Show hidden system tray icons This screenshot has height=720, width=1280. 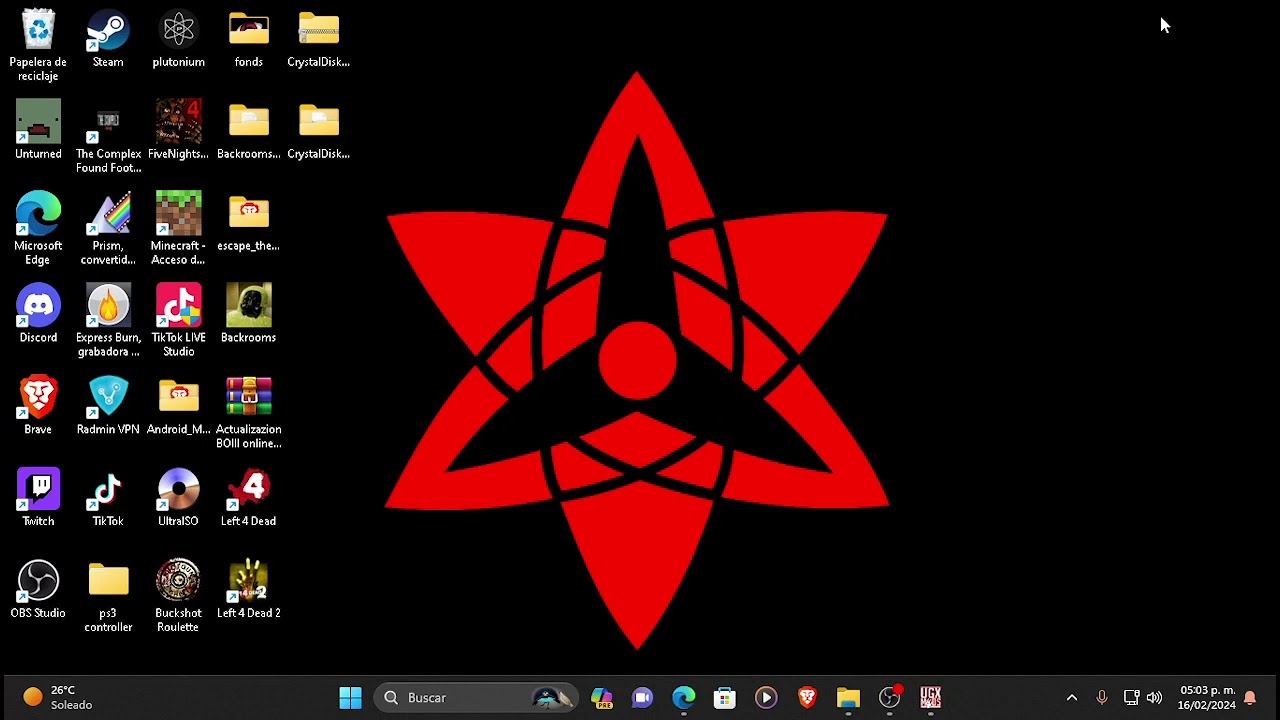click(1072, 698)
